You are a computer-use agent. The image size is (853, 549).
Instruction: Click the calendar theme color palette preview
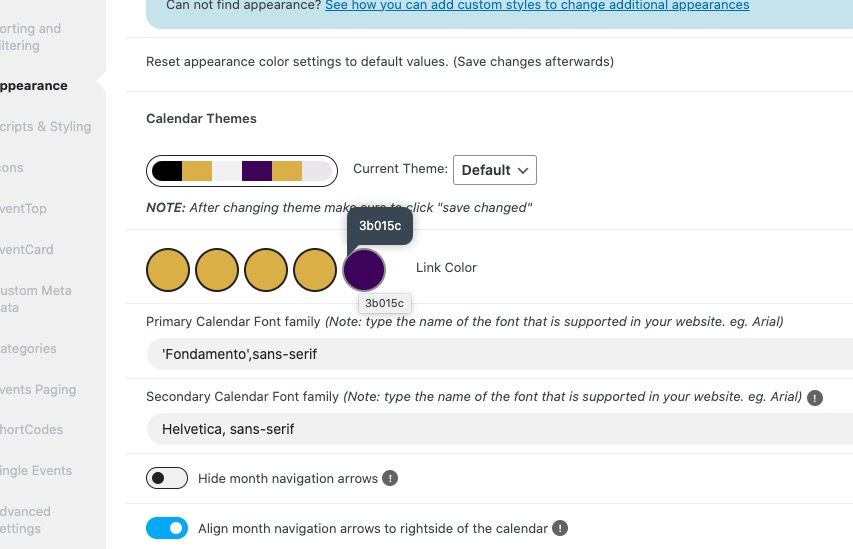click(x=242, y=171)
